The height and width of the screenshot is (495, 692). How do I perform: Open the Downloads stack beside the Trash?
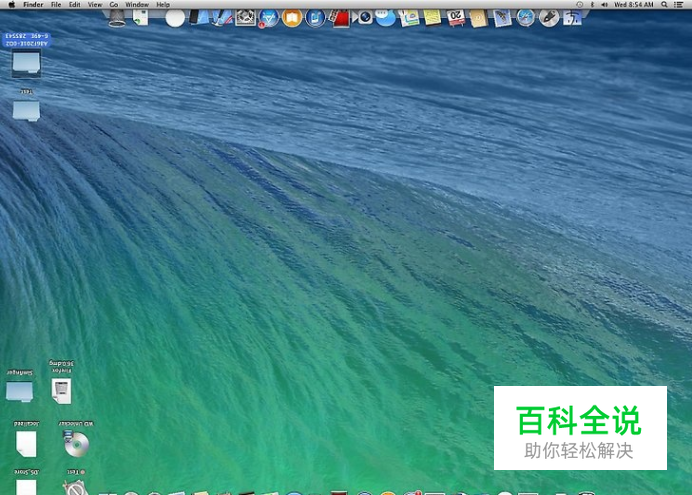(x=140, y=18)
